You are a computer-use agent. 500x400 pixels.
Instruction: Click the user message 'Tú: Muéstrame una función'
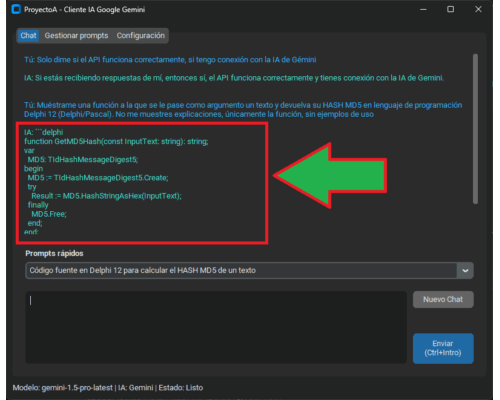pyautogui.click(x=243, y=110)
